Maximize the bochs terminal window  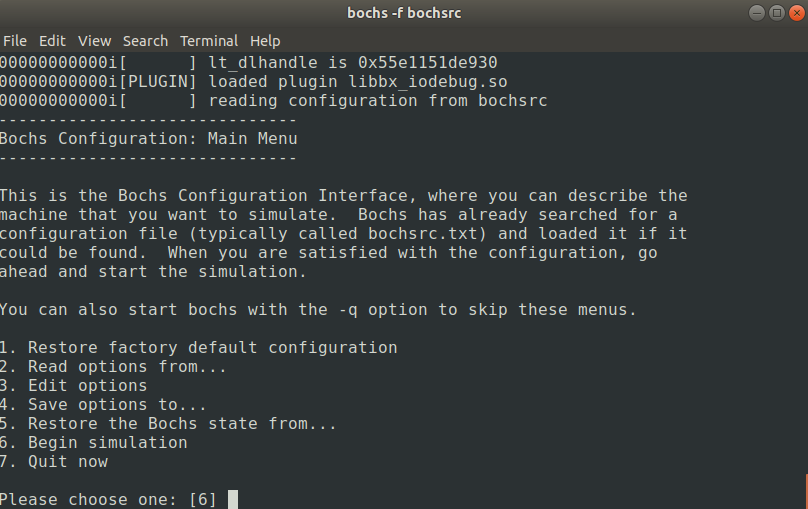(775, 13)
